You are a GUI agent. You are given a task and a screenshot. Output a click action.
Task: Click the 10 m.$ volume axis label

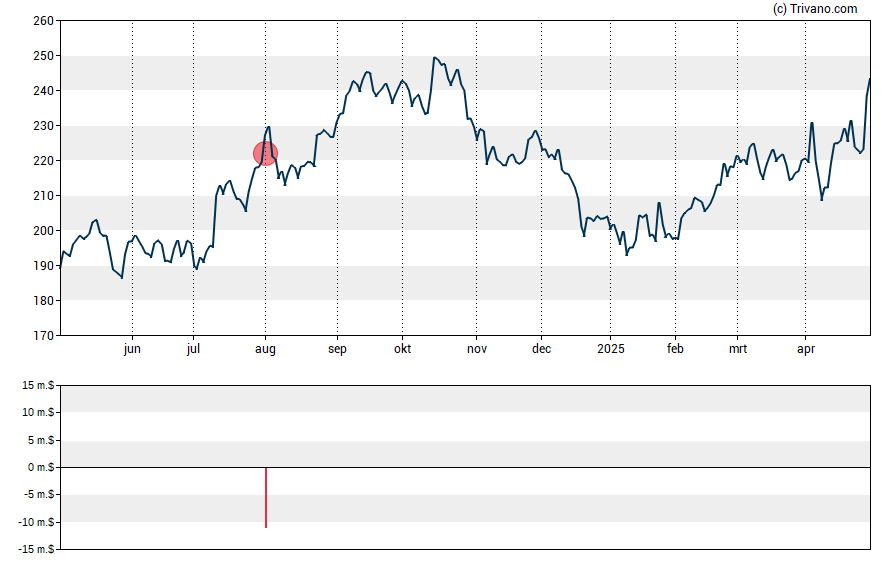(38, 412)
